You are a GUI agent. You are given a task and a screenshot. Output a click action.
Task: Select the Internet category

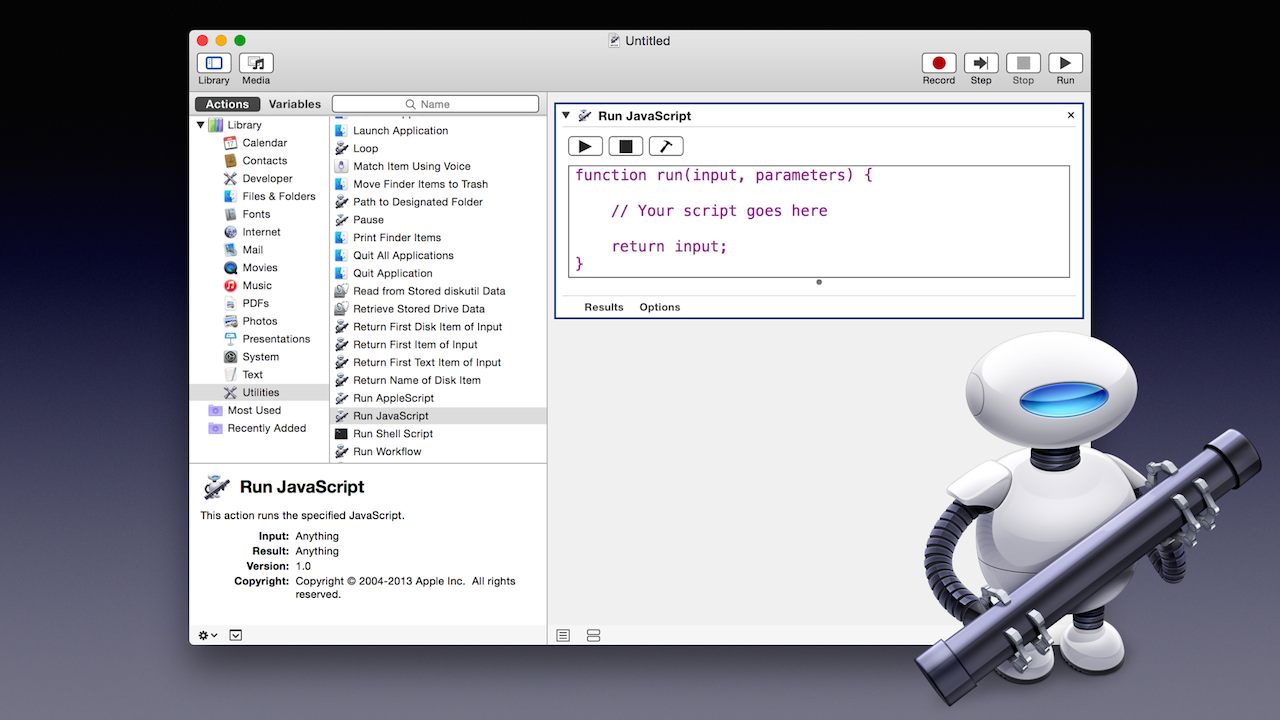(x=261, y=232)
